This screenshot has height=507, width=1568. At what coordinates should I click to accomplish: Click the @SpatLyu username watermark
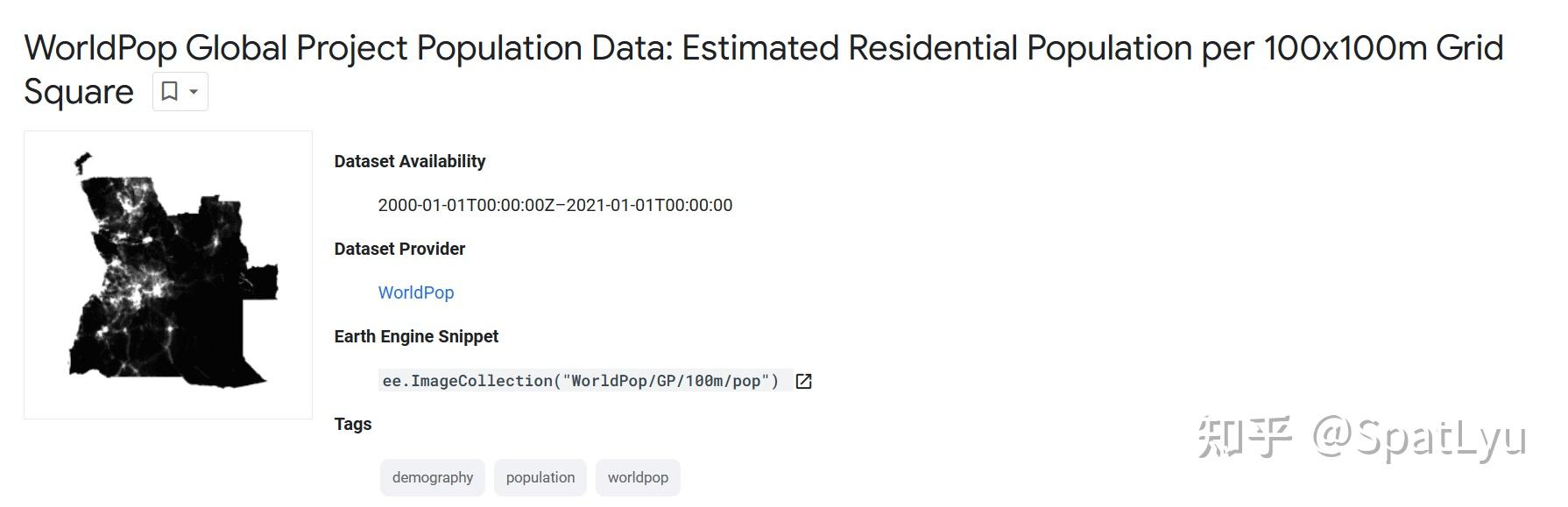[1419, 438]
